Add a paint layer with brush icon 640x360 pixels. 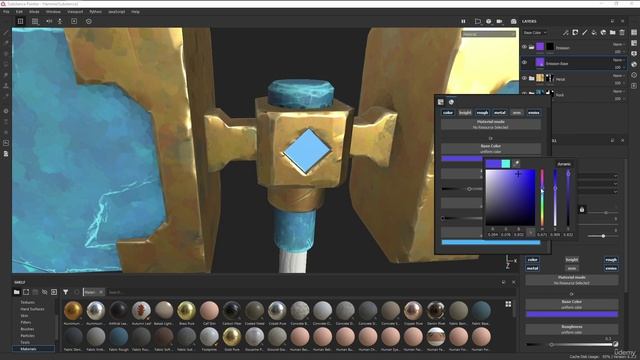[584, 33]
